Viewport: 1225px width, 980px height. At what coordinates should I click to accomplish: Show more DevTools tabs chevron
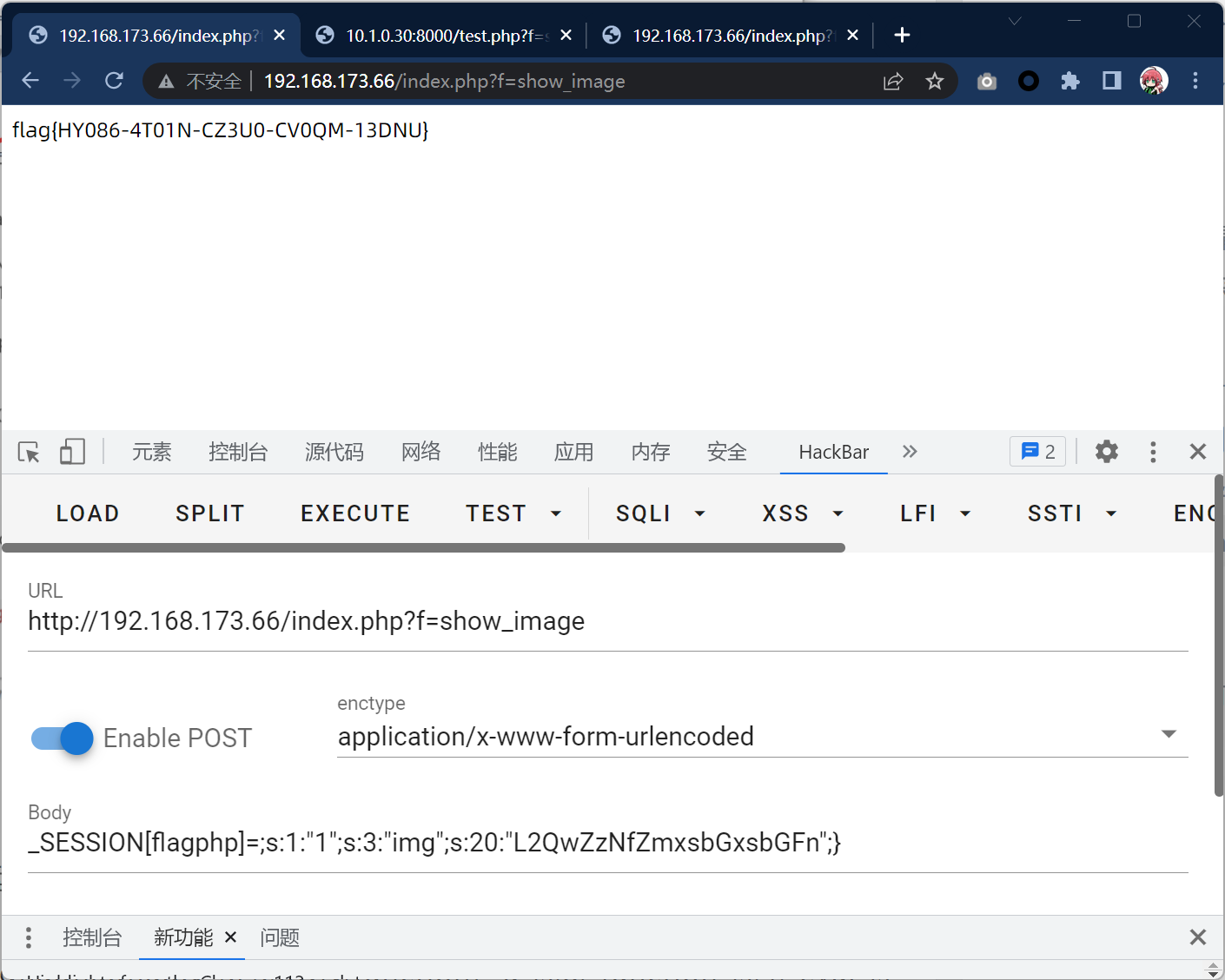point(910,452)
